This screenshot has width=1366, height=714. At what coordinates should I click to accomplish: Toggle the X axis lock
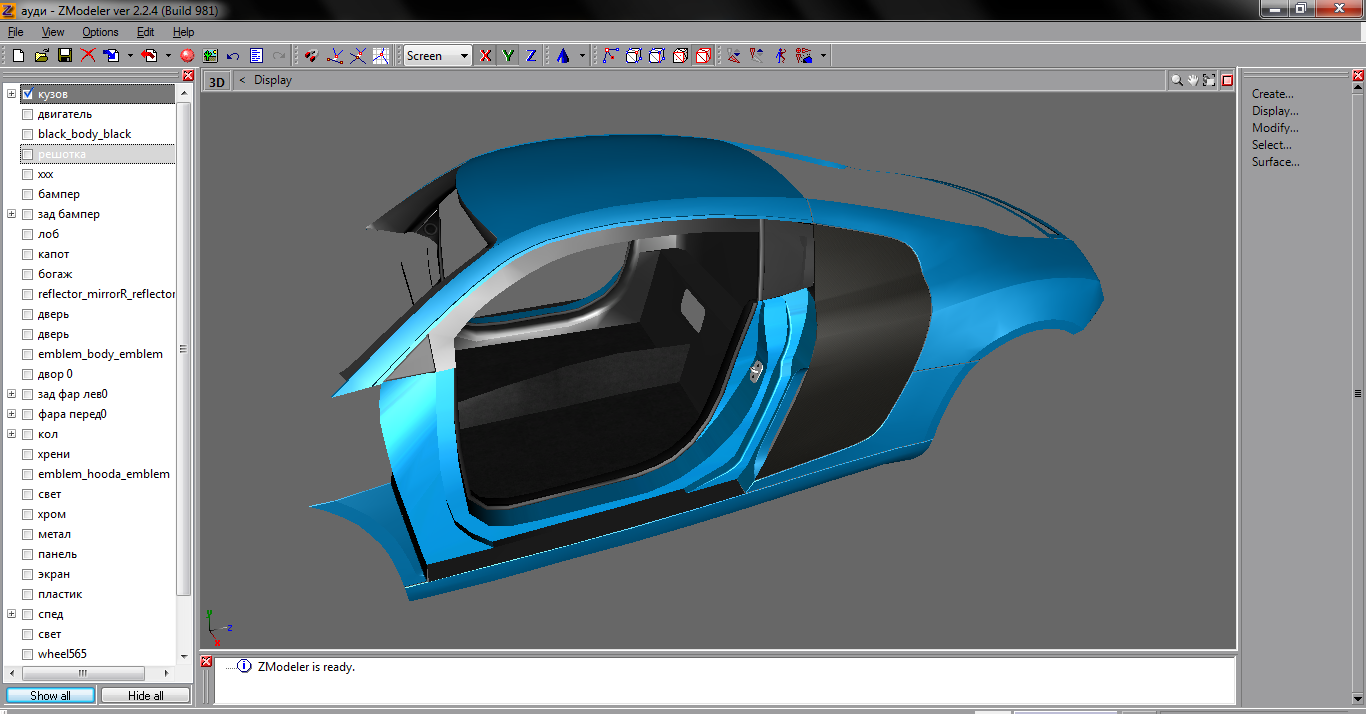coord(486,56)
